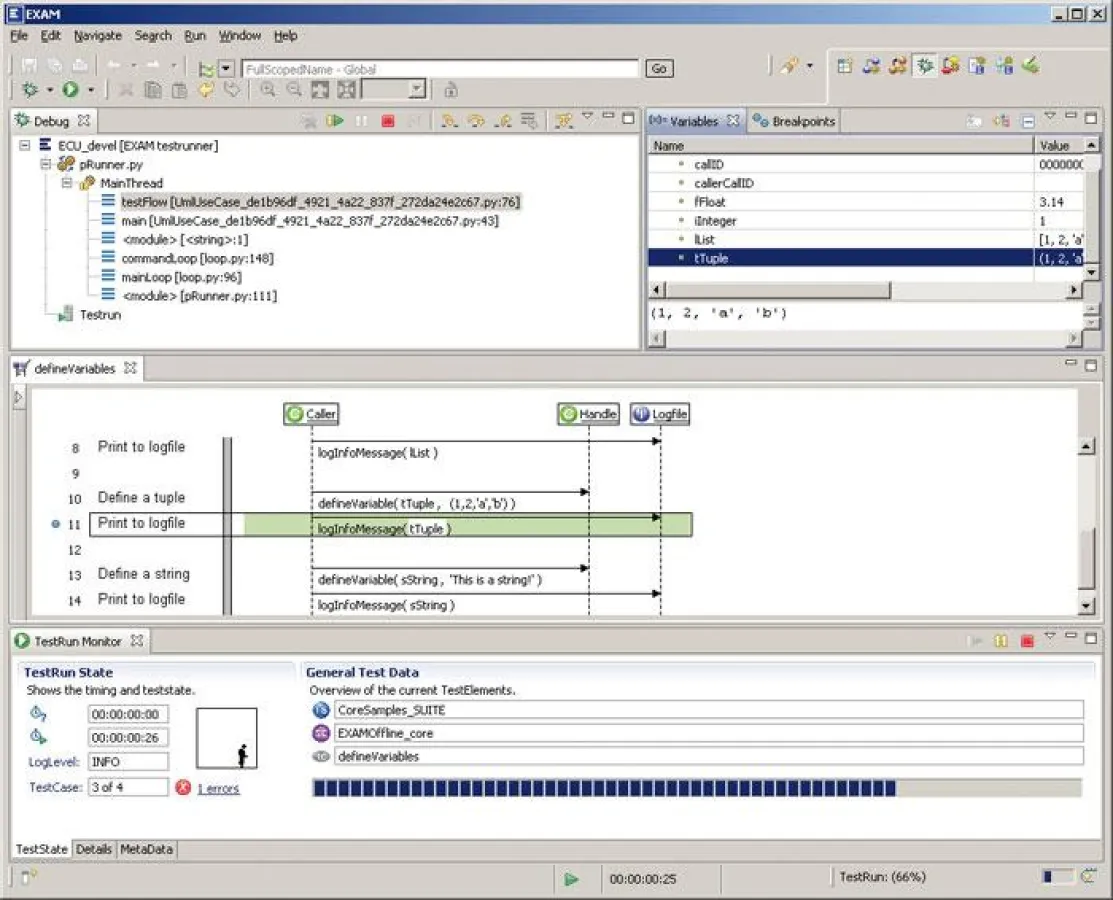The width and height of the screenshot is (1113, 900).
Task: Click the red error icon beside TestCase
Action: pyautogui.click(x=183, y=787)
